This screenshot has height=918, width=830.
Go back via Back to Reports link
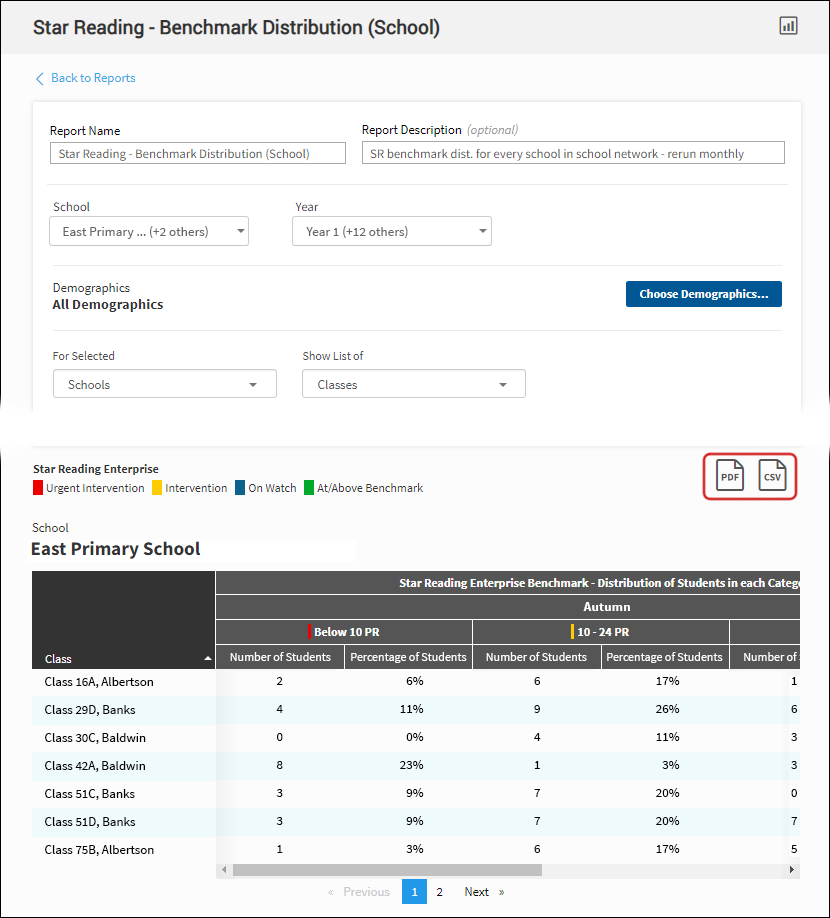[x=93, y=78]
